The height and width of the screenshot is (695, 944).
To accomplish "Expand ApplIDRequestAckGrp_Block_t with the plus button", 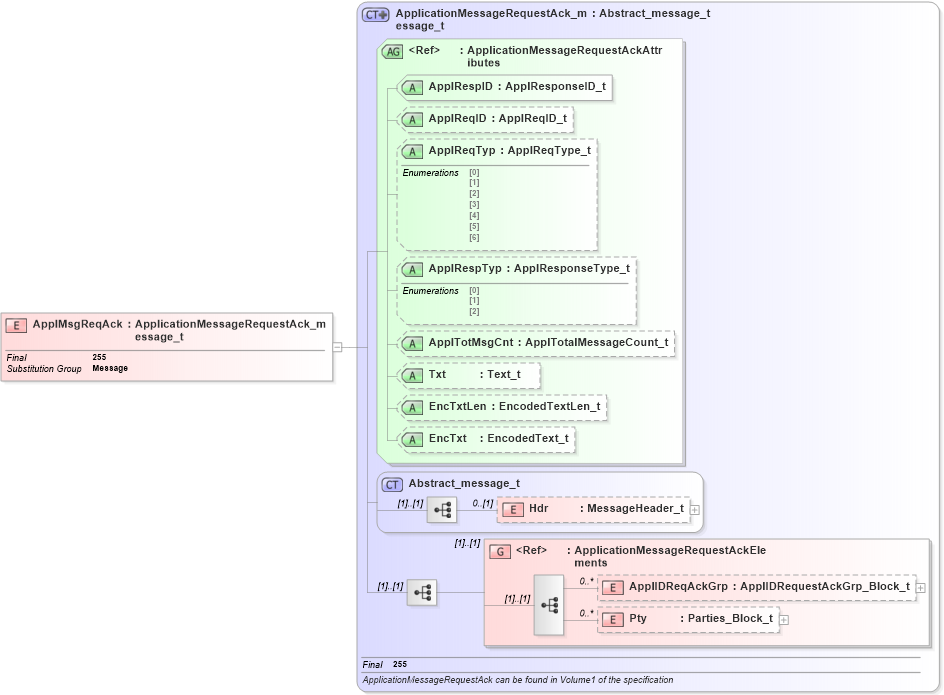I will coord(919,586).
